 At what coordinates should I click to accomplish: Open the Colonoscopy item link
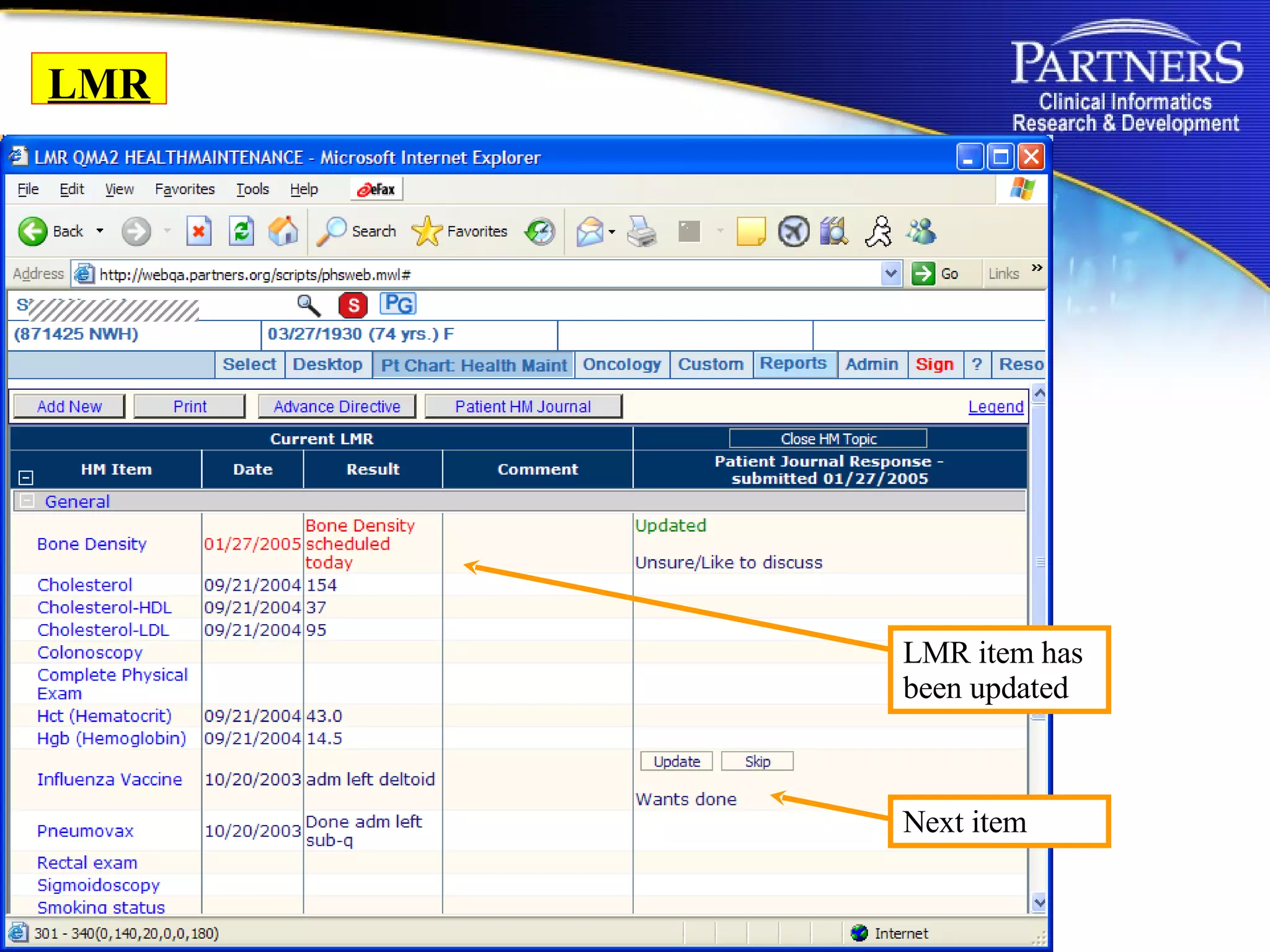pos(90,653)
